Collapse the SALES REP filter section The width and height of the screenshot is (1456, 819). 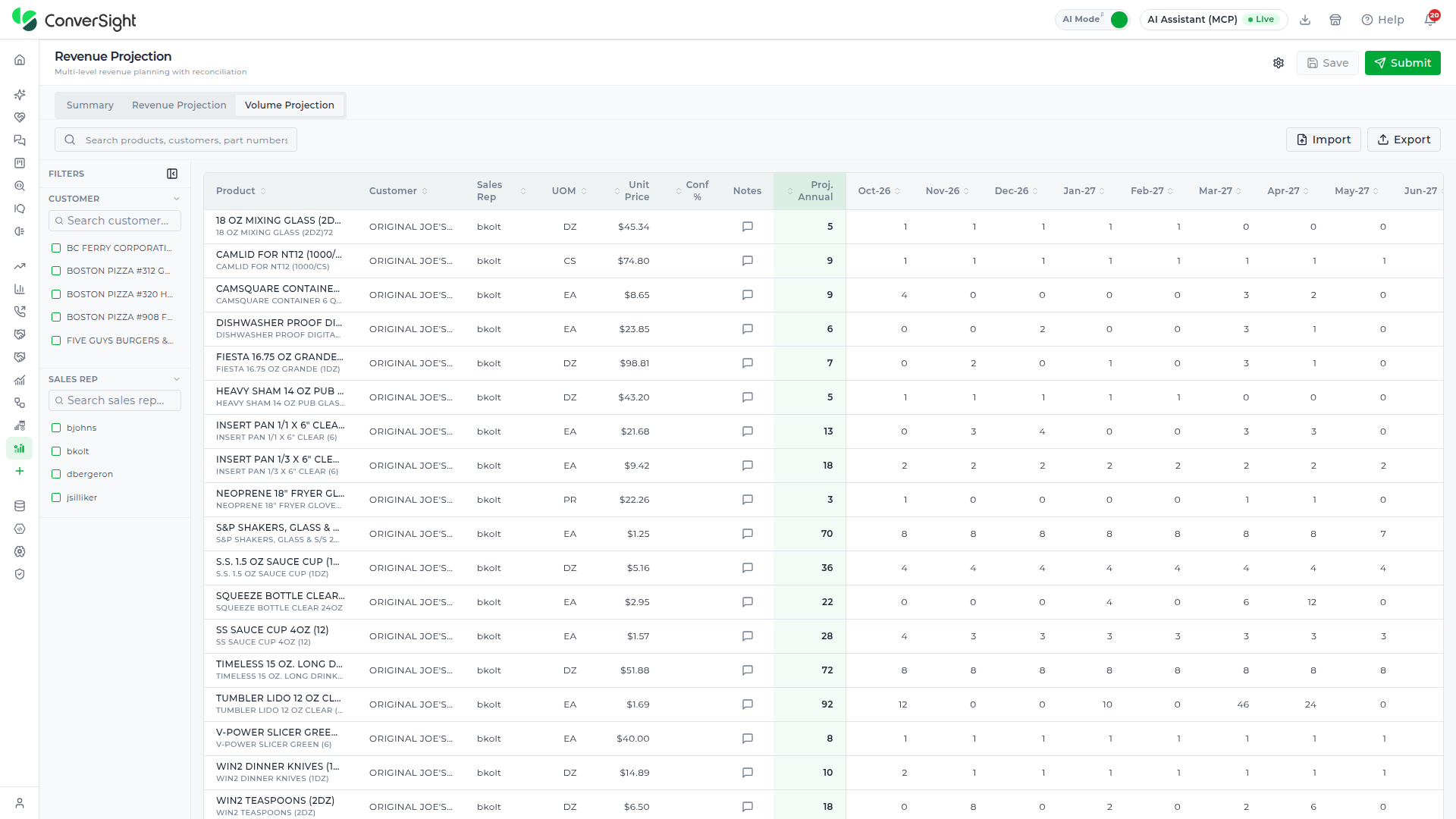point(177,379)
